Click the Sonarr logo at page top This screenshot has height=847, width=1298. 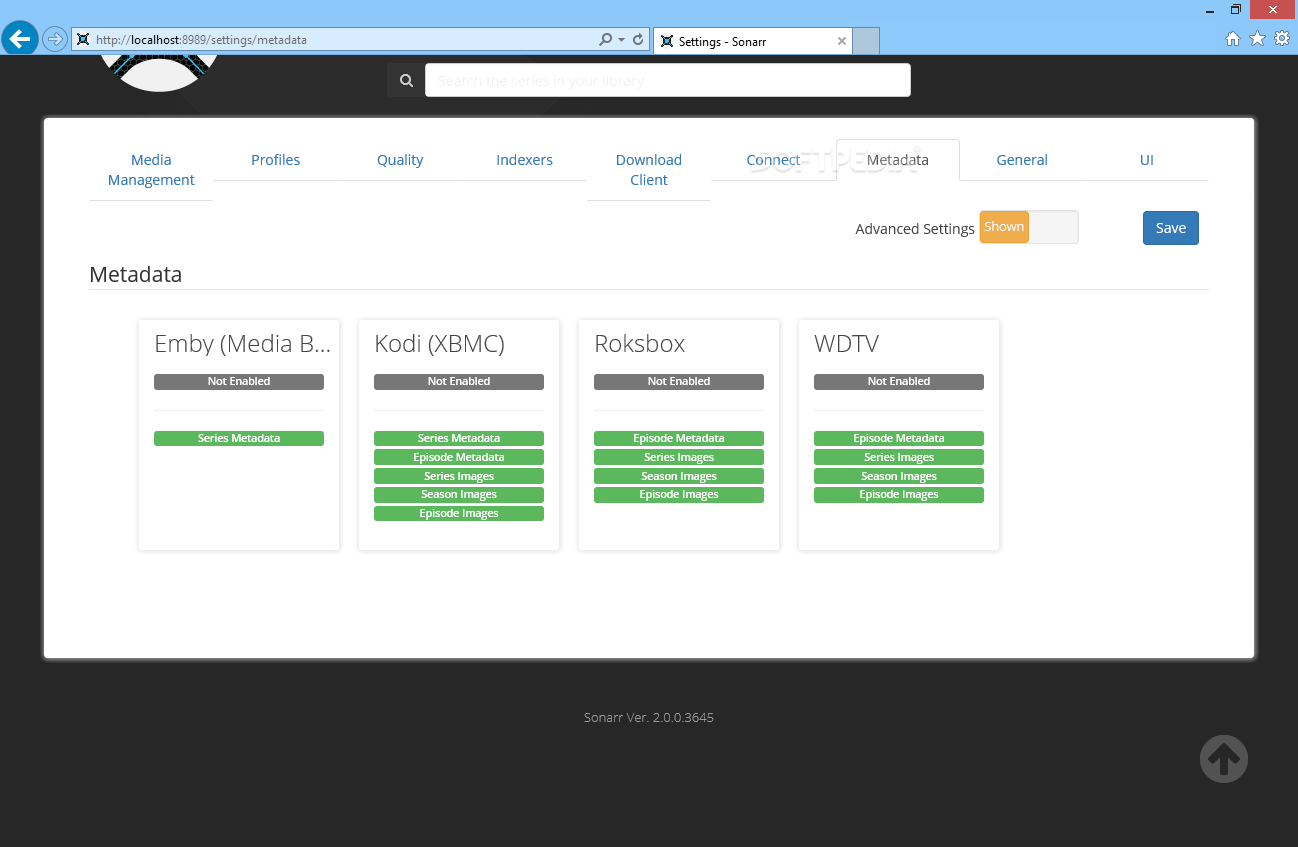tap(160, 72)
